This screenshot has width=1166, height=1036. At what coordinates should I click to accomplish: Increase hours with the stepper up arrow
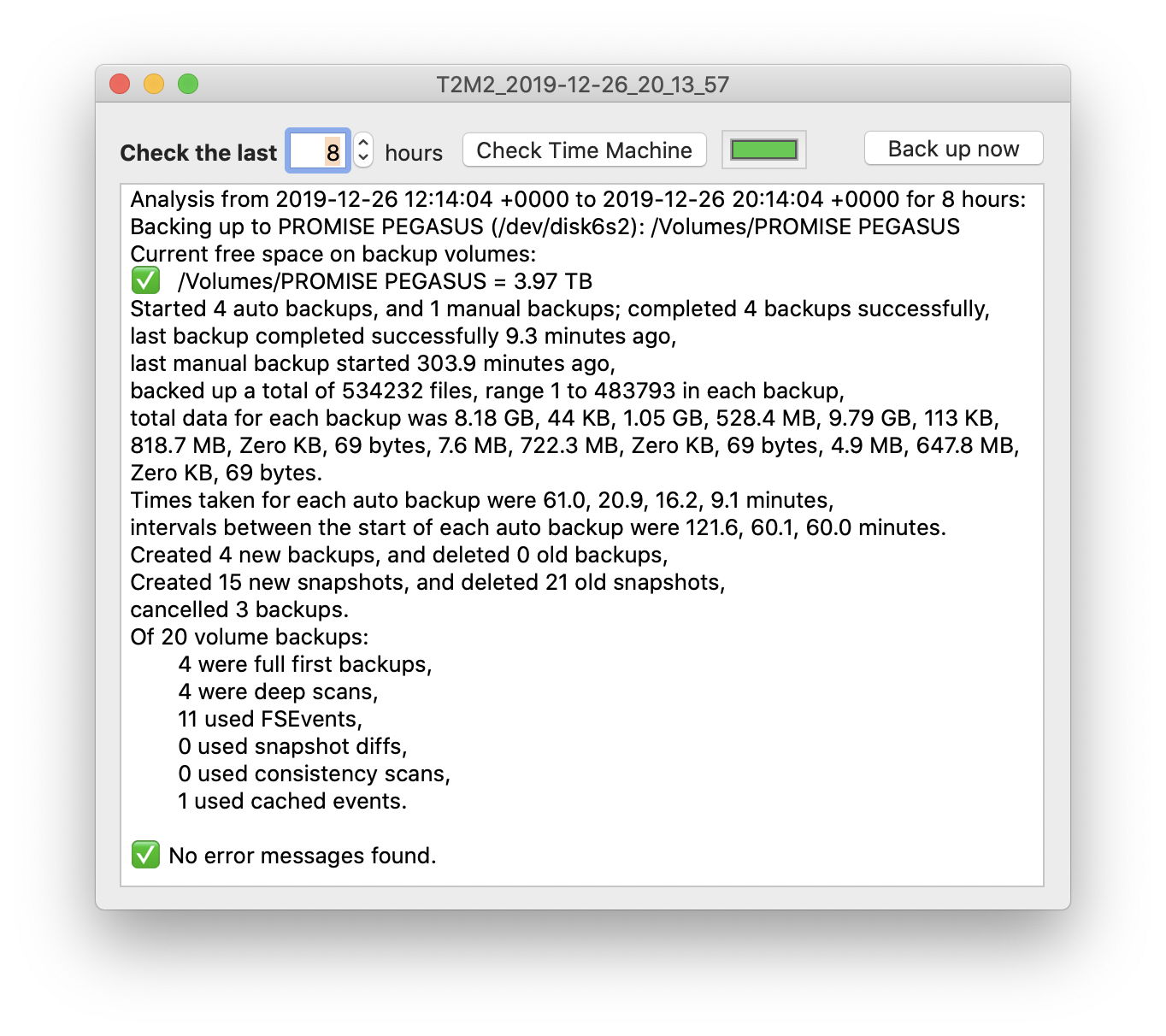point(363,143)
